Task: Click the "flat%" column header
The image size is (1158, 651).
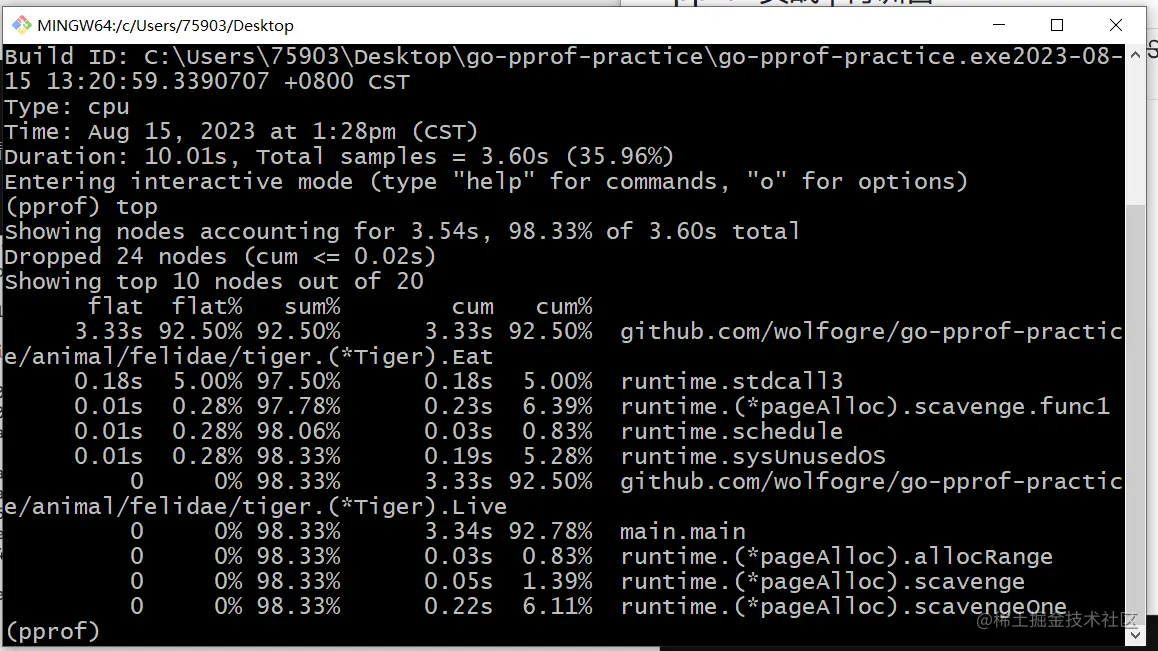Action: tap(207, 306)
